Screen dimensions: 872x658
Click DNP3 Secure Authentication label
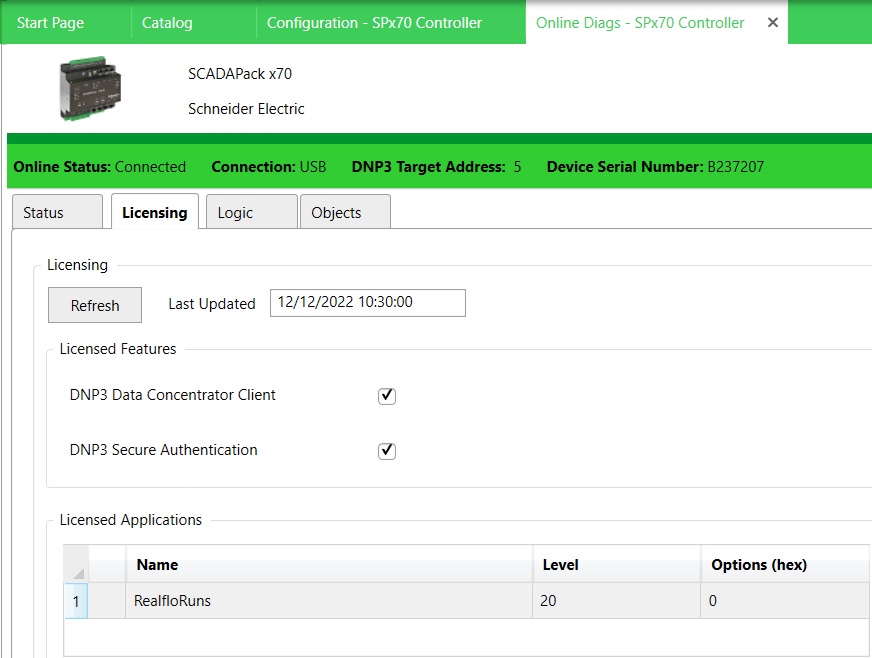(164, 449)
